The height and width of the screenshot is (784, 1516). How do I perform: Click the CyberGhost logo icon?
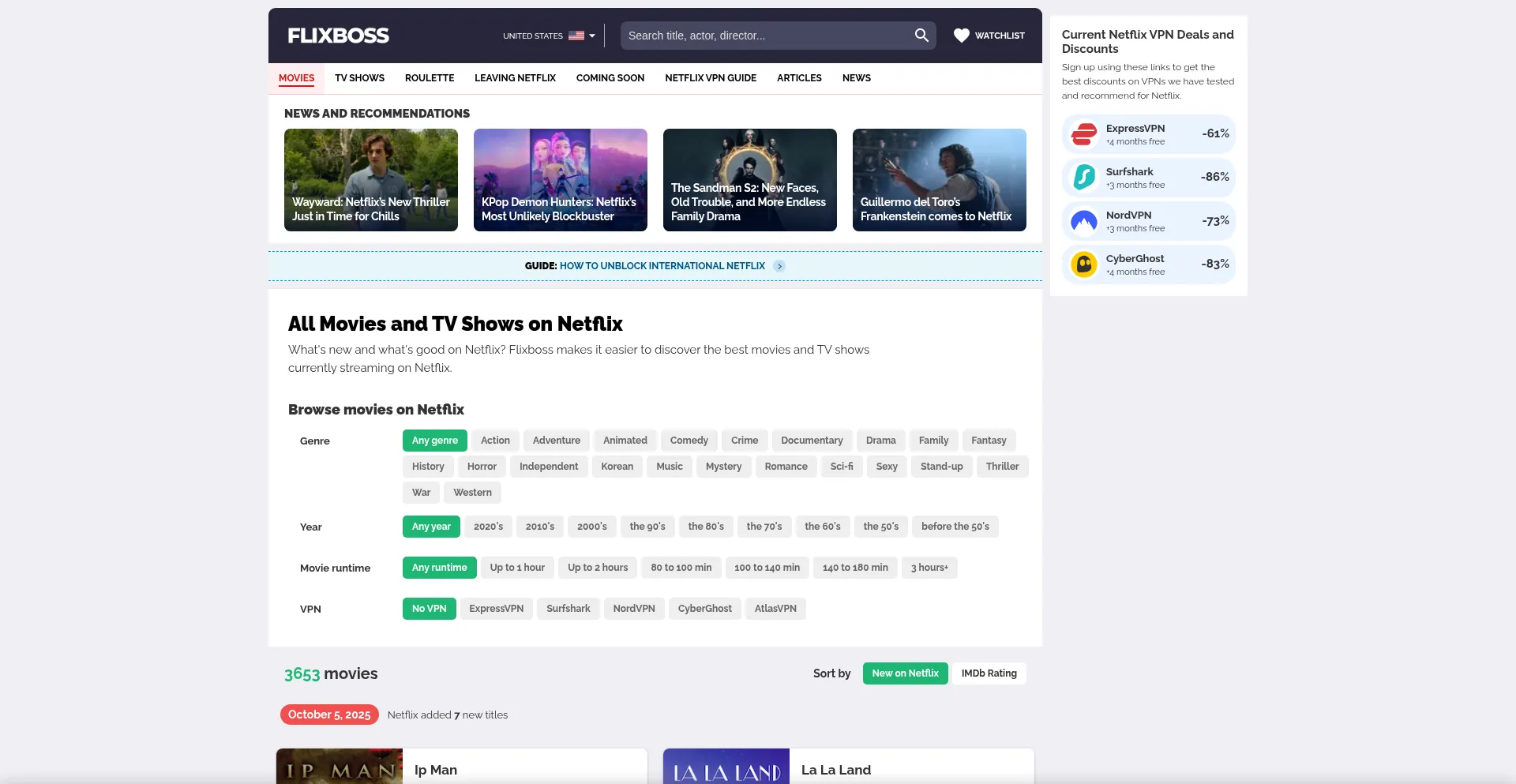click(x=1084, y=264)
